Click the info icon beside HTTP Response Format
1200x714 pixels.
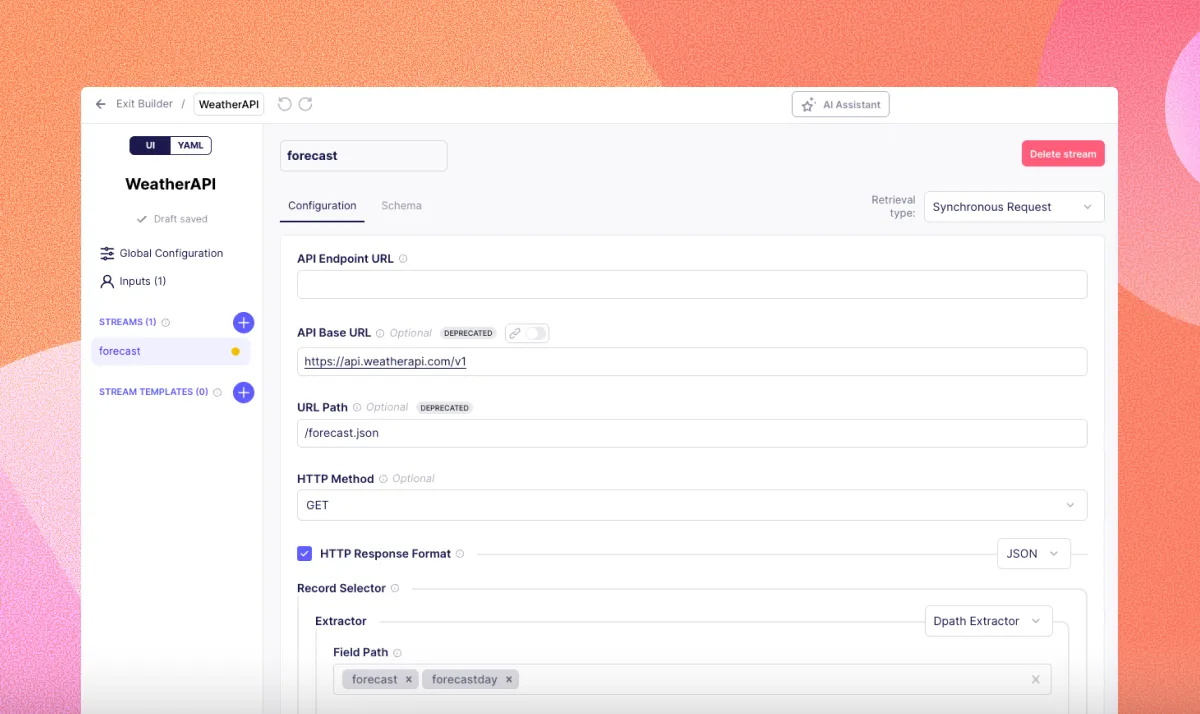coord(460,554)
